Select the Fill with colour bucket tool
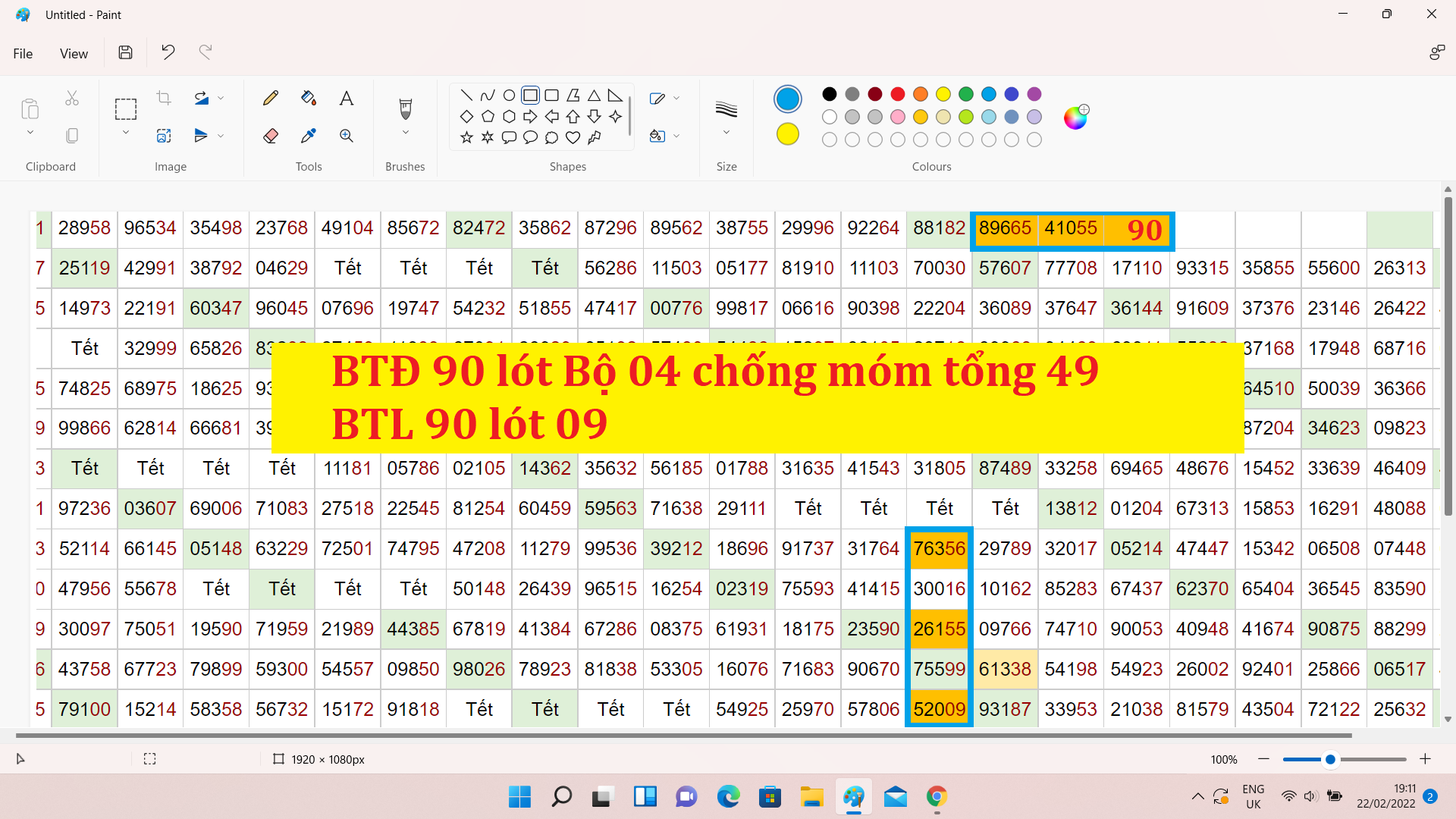The image size is (1456, 819). point(309,98)
